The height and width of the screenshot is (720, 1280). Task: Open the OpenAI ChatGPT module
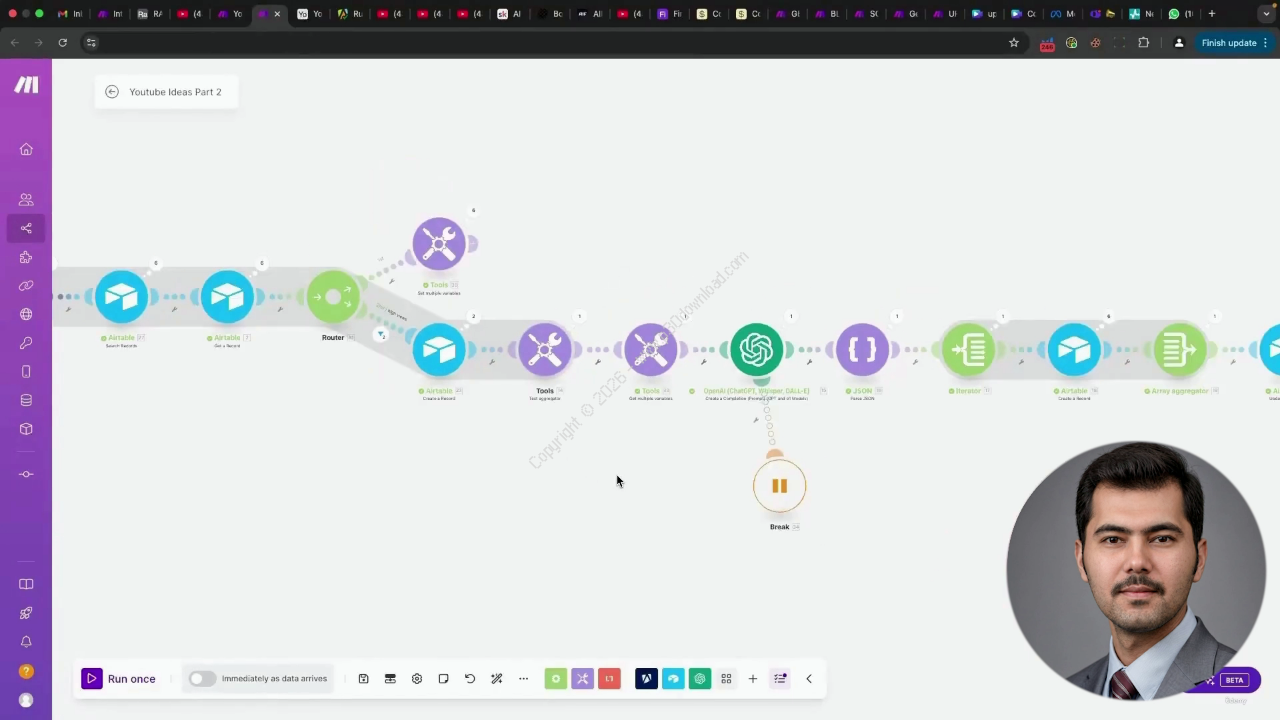tap(757, 350)
